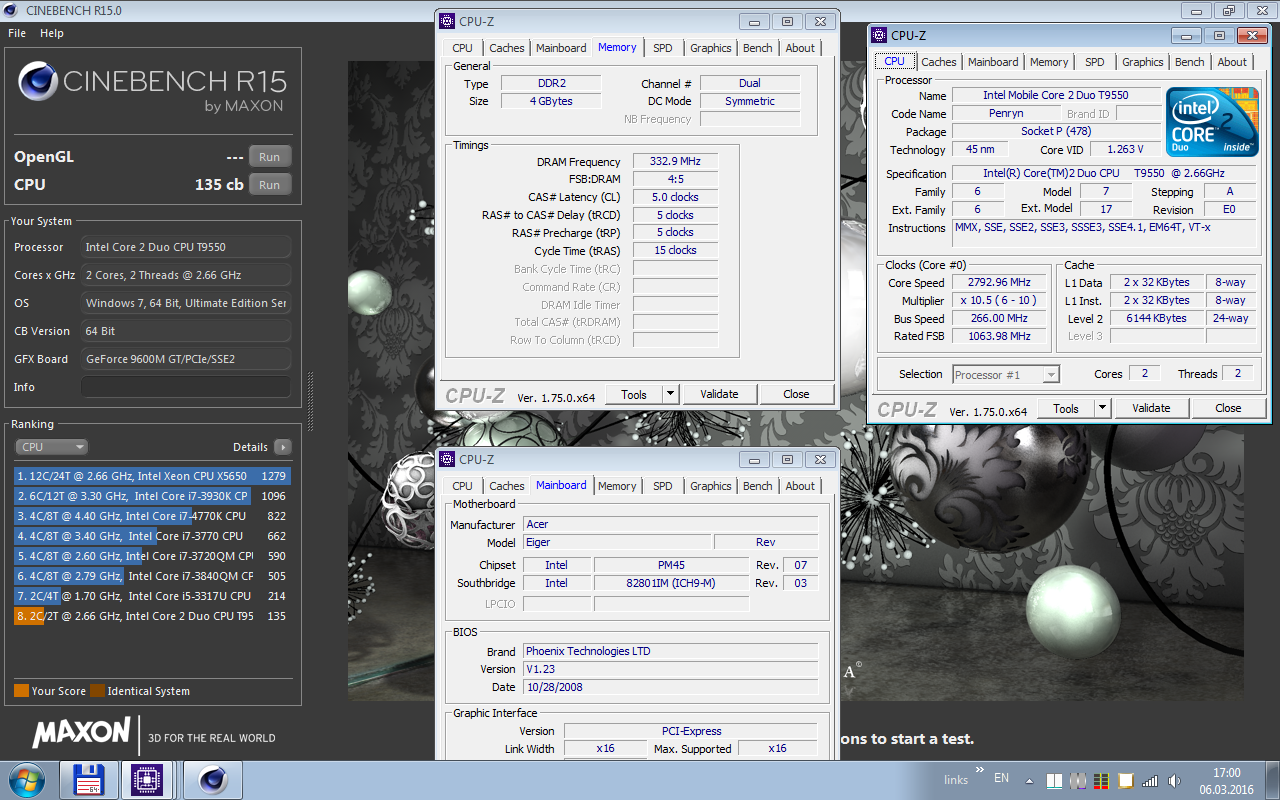The width and height of the screenshot is (1280, 800).
Task: Select ranking row Intel Core 2 Duo
Action: [x=152, y=616]
